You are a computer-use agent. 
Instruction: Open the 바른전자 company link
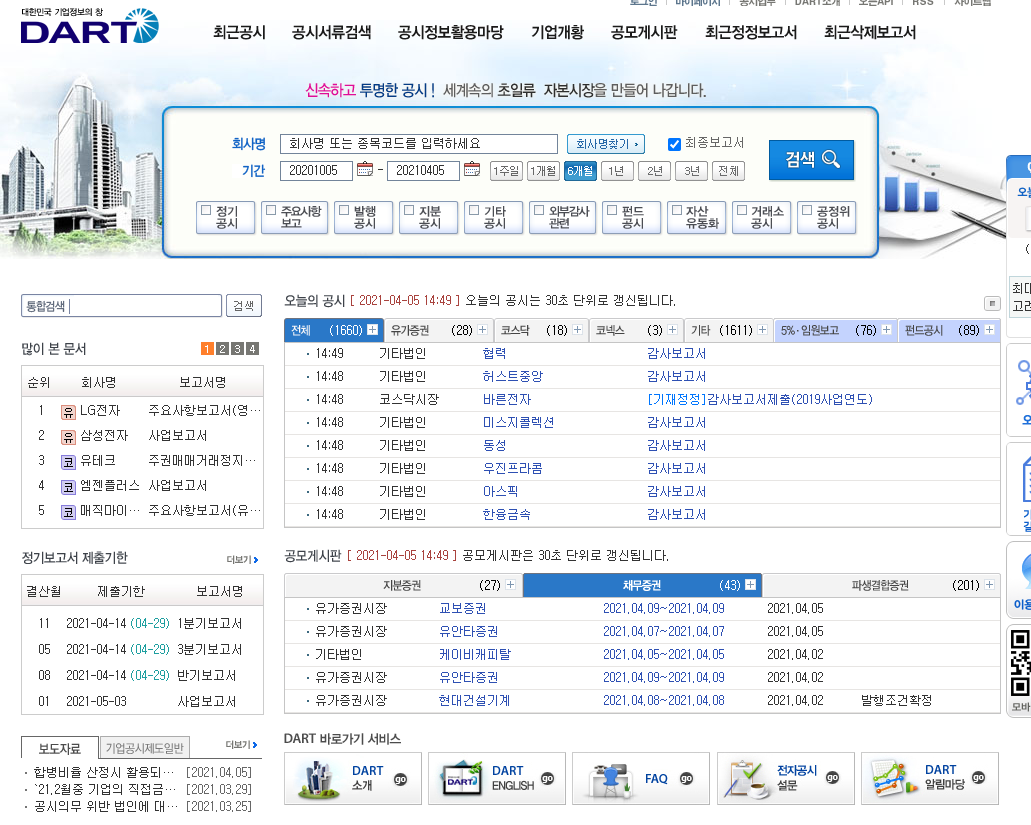pos(507,400)
